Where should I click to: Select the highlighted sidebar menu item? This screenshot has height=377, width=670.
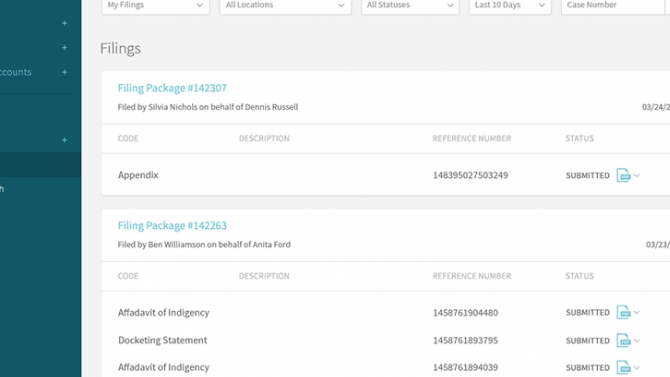(41, 165)
